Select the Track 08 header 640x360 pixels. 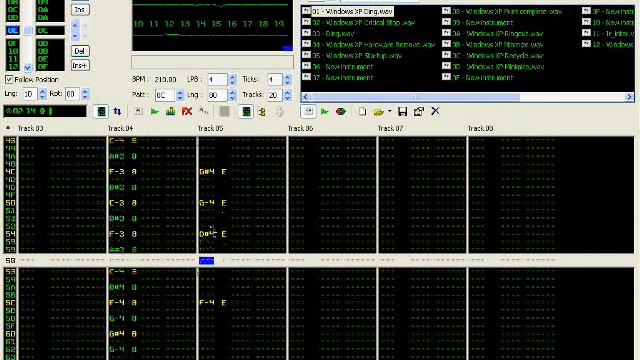pos(480,128)
